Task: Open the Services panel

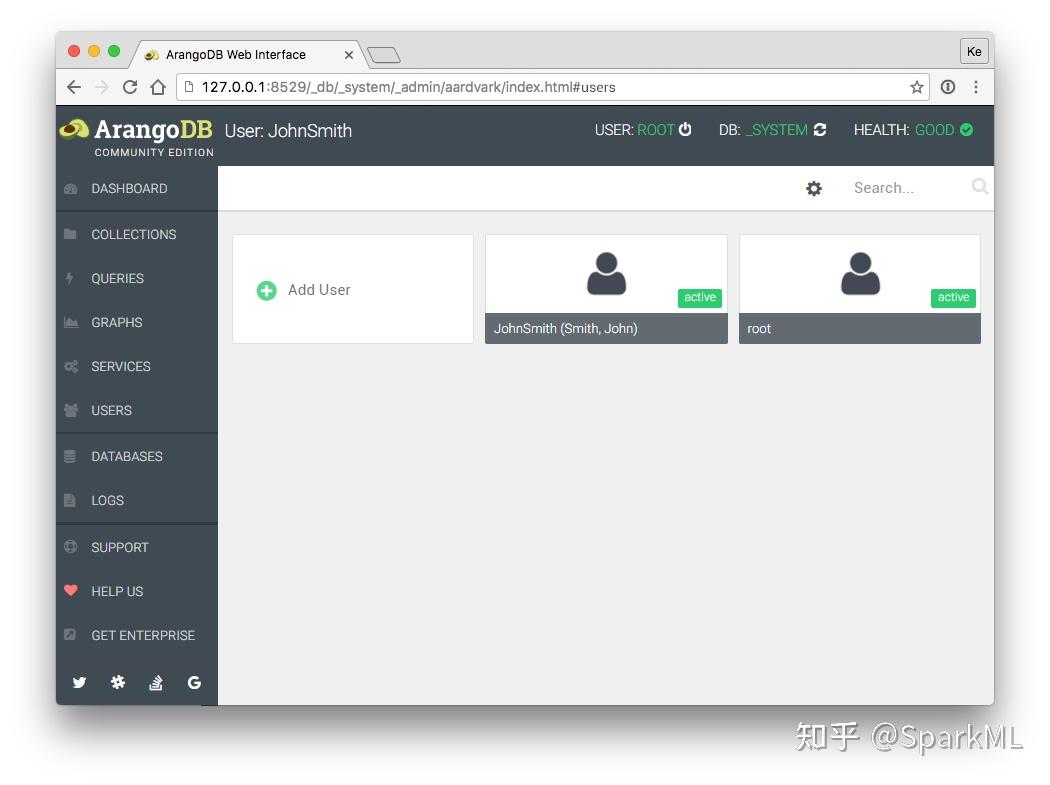Action: pos(120,366)
